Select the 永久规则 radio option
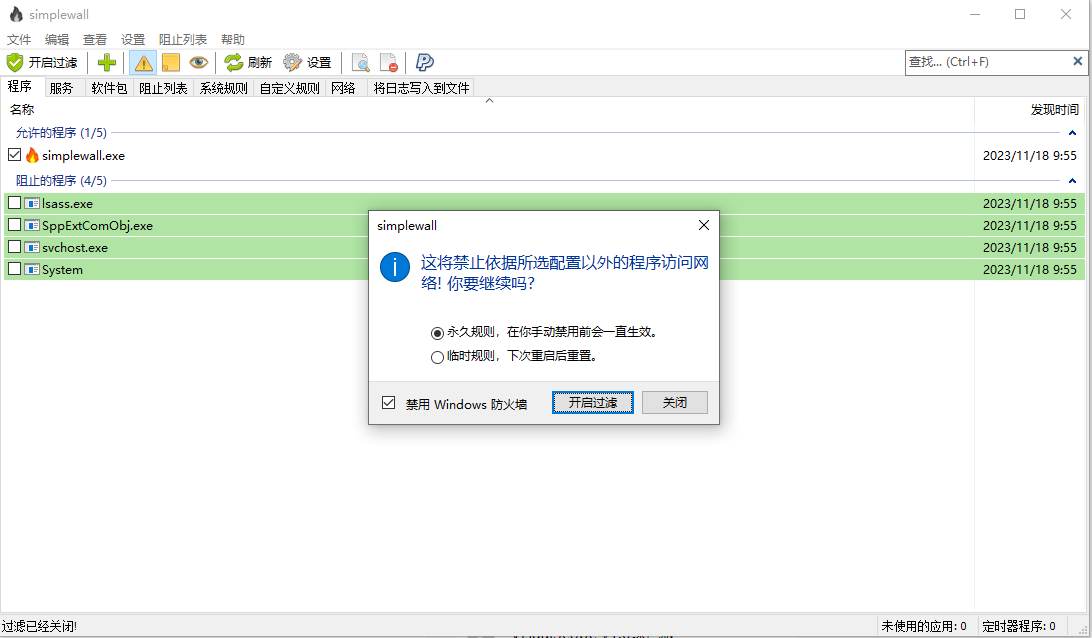 tap(437, 333)
